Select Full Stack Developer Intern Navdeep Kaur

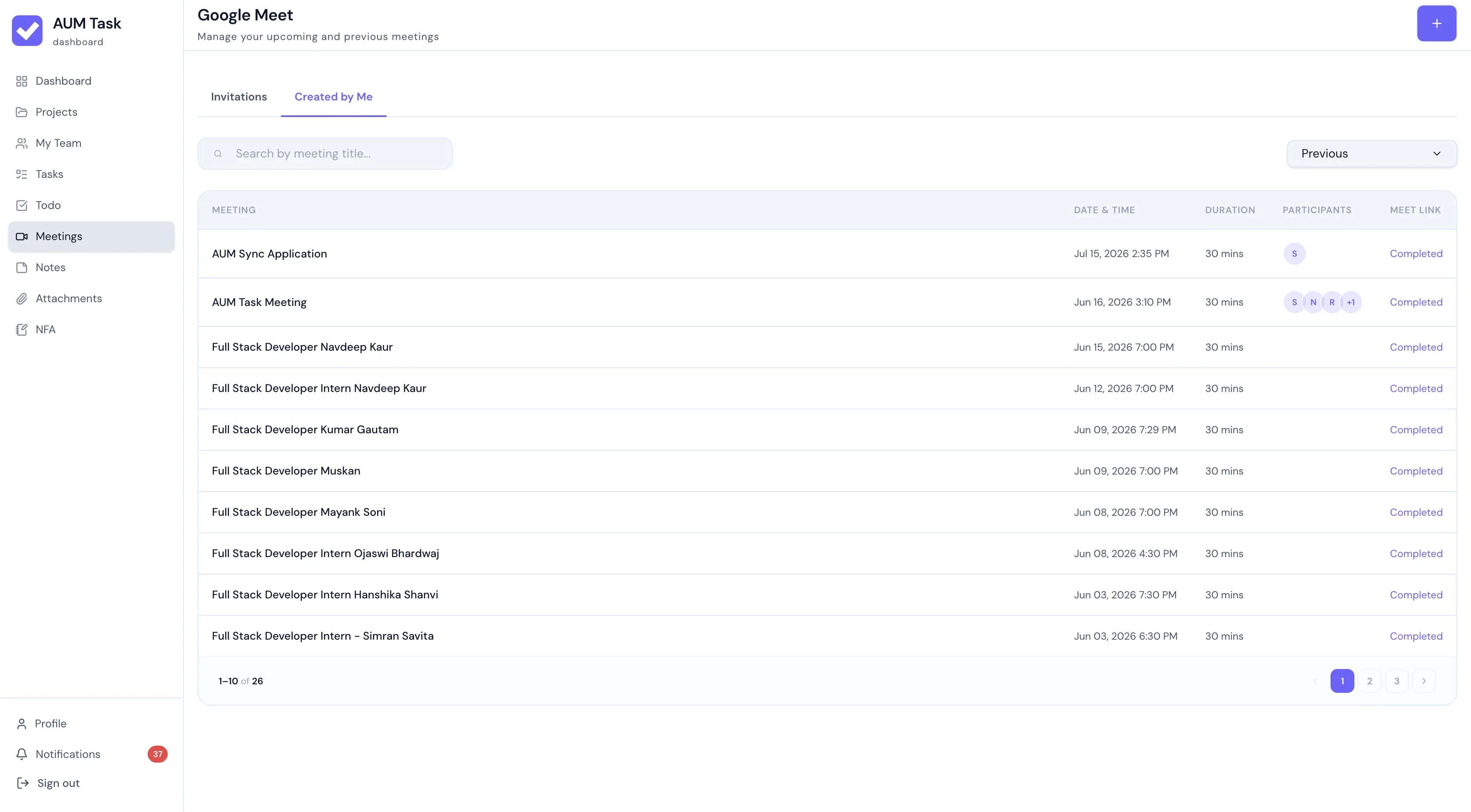click(827, 388)
